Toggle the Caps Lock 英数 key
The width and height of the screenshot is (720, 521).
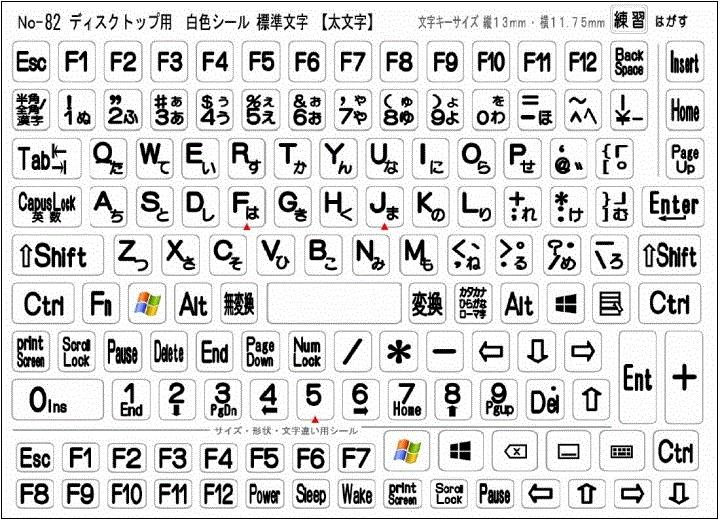[46, 207]
